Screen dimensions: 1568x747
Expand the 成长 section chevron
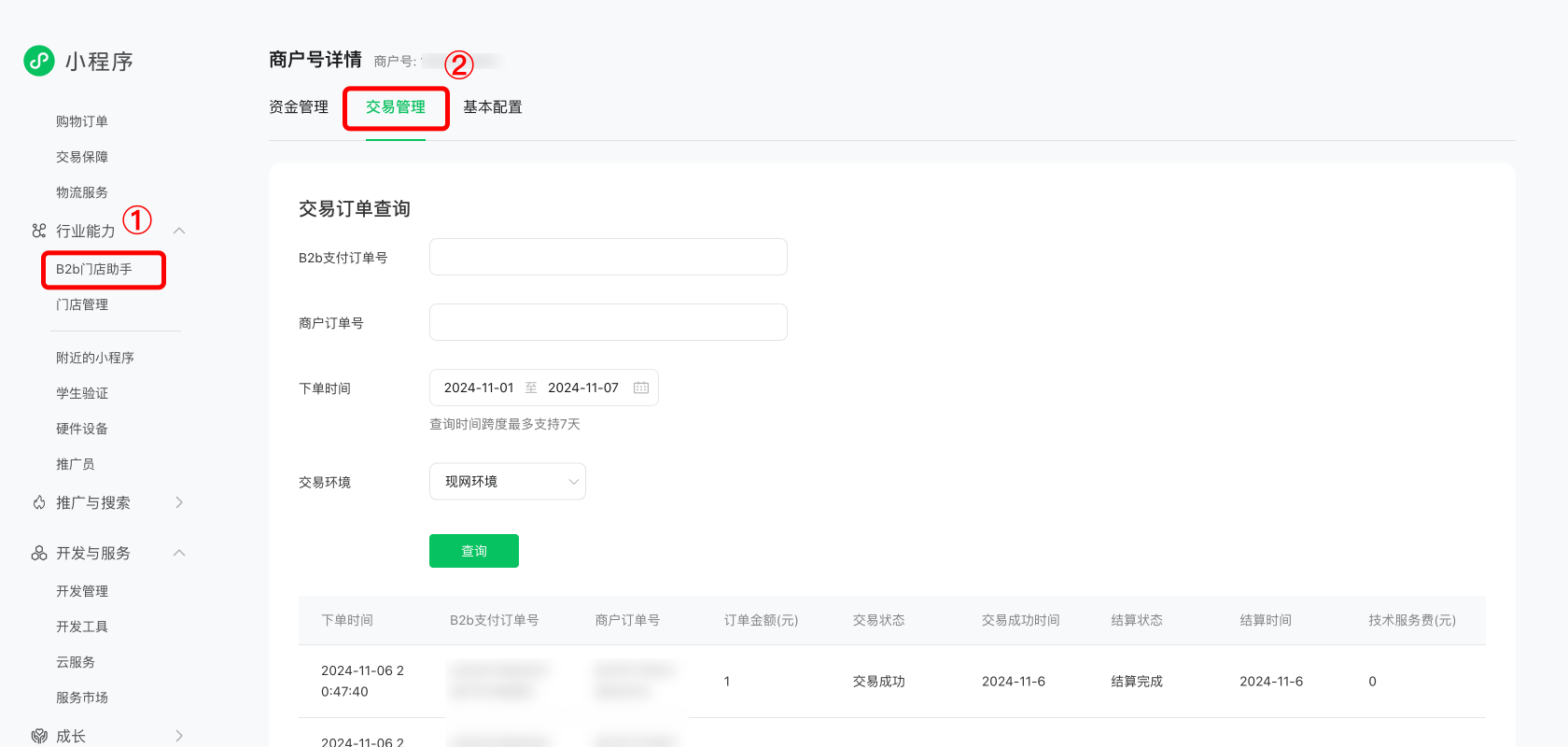(x=179, y=736)
